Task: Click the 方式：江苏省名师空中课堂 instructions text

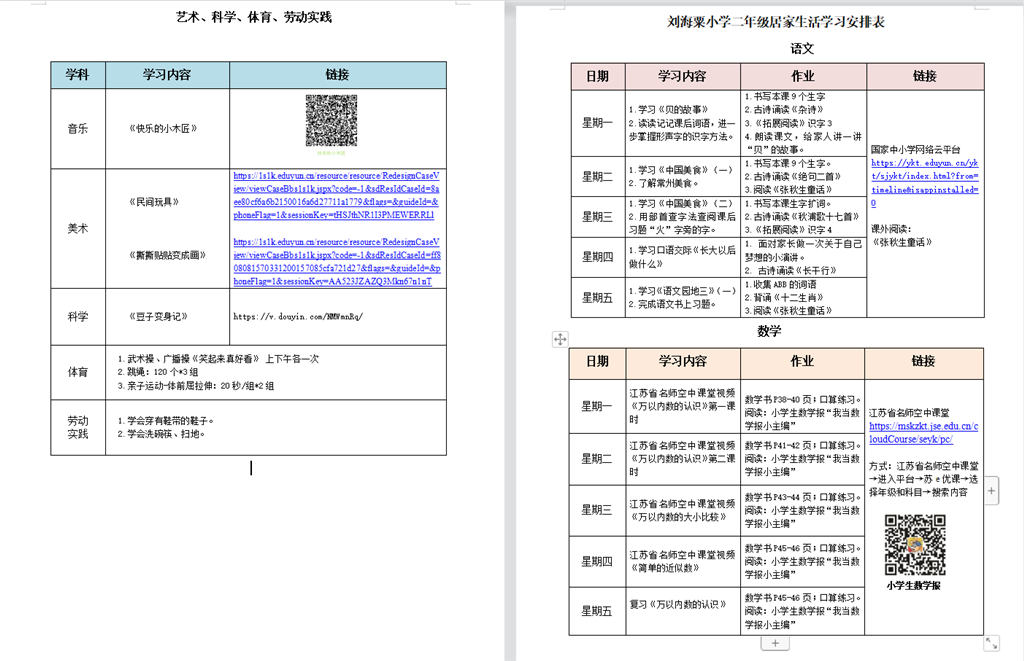Action: coord(923,479)
